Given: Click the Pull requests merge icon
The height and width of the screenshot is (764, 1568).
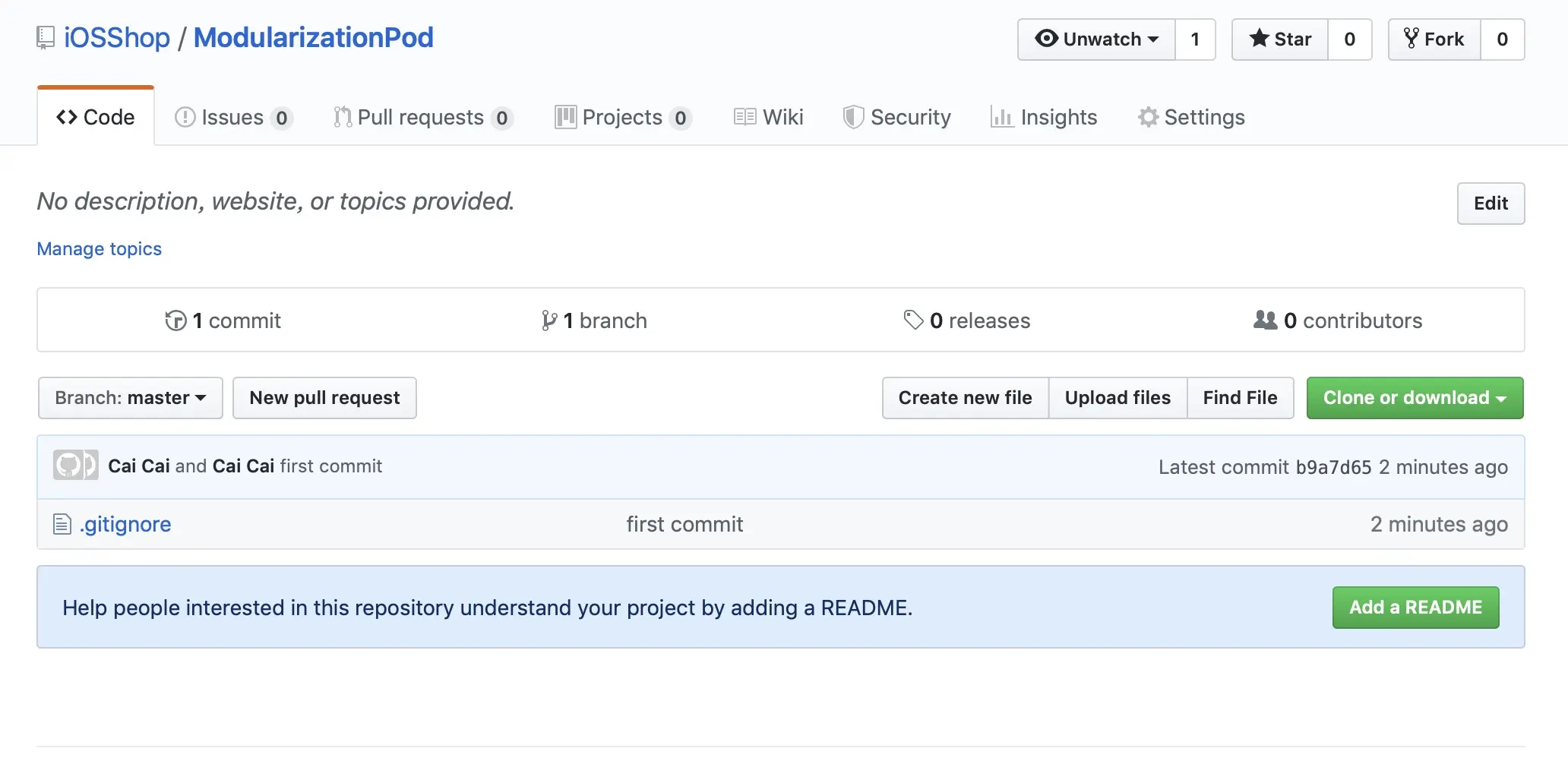Looking at the screenshot, I should (x=343, y=117).
